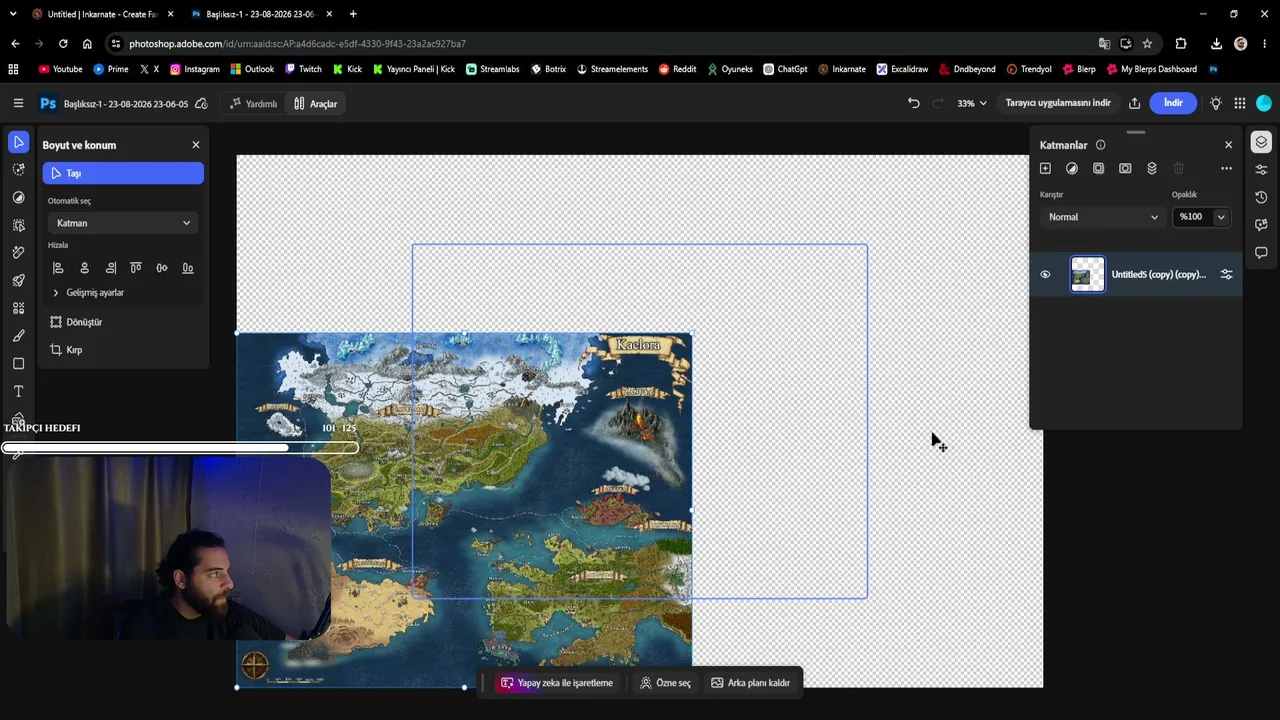Click the camera-frame icon in Katmanlar
This screenshot has width=1280, height=720.
[x=1125, y=168]
